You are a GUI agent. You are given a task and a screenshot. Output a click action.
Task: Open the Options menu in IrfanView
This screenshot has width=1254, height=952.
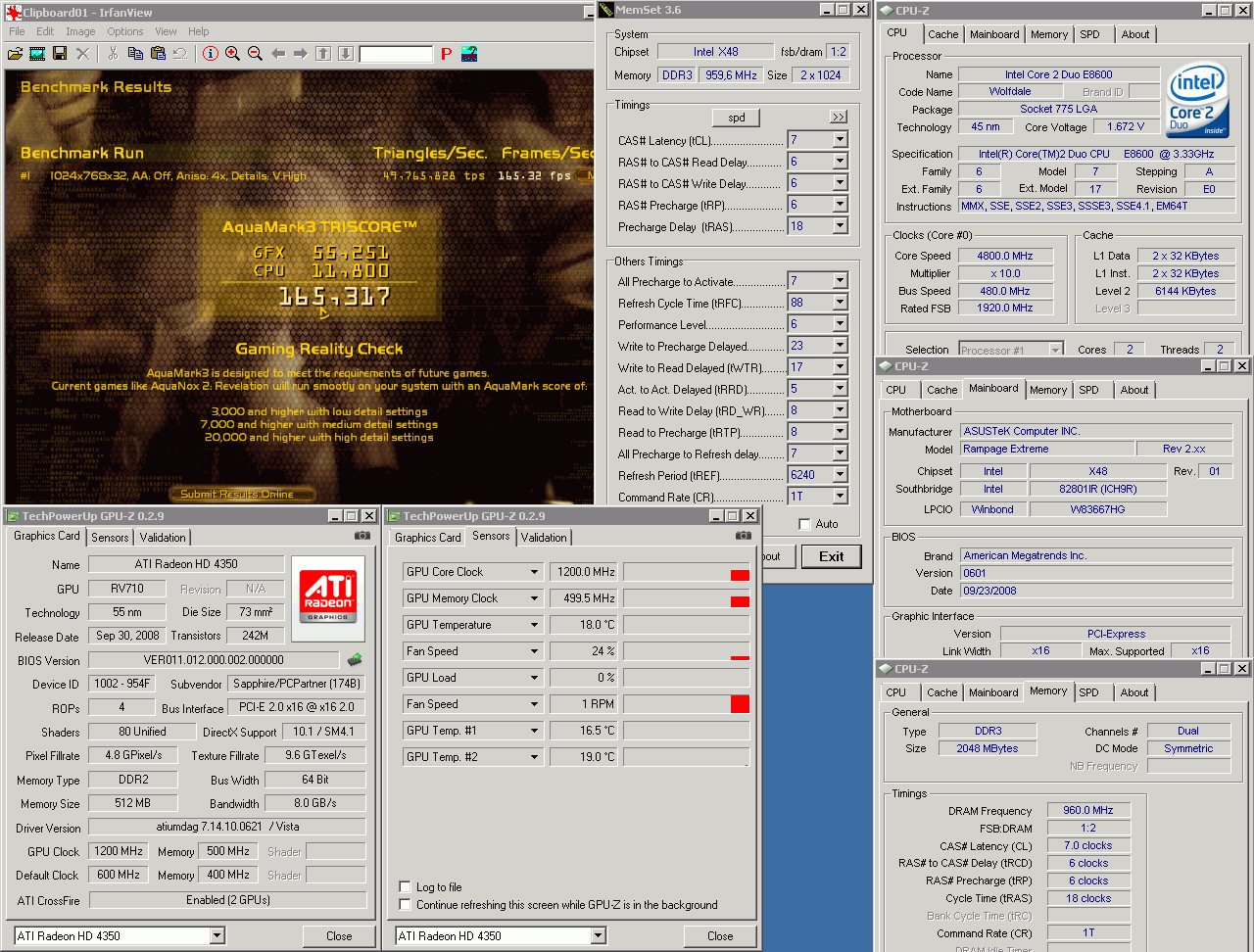coord(125,31)
